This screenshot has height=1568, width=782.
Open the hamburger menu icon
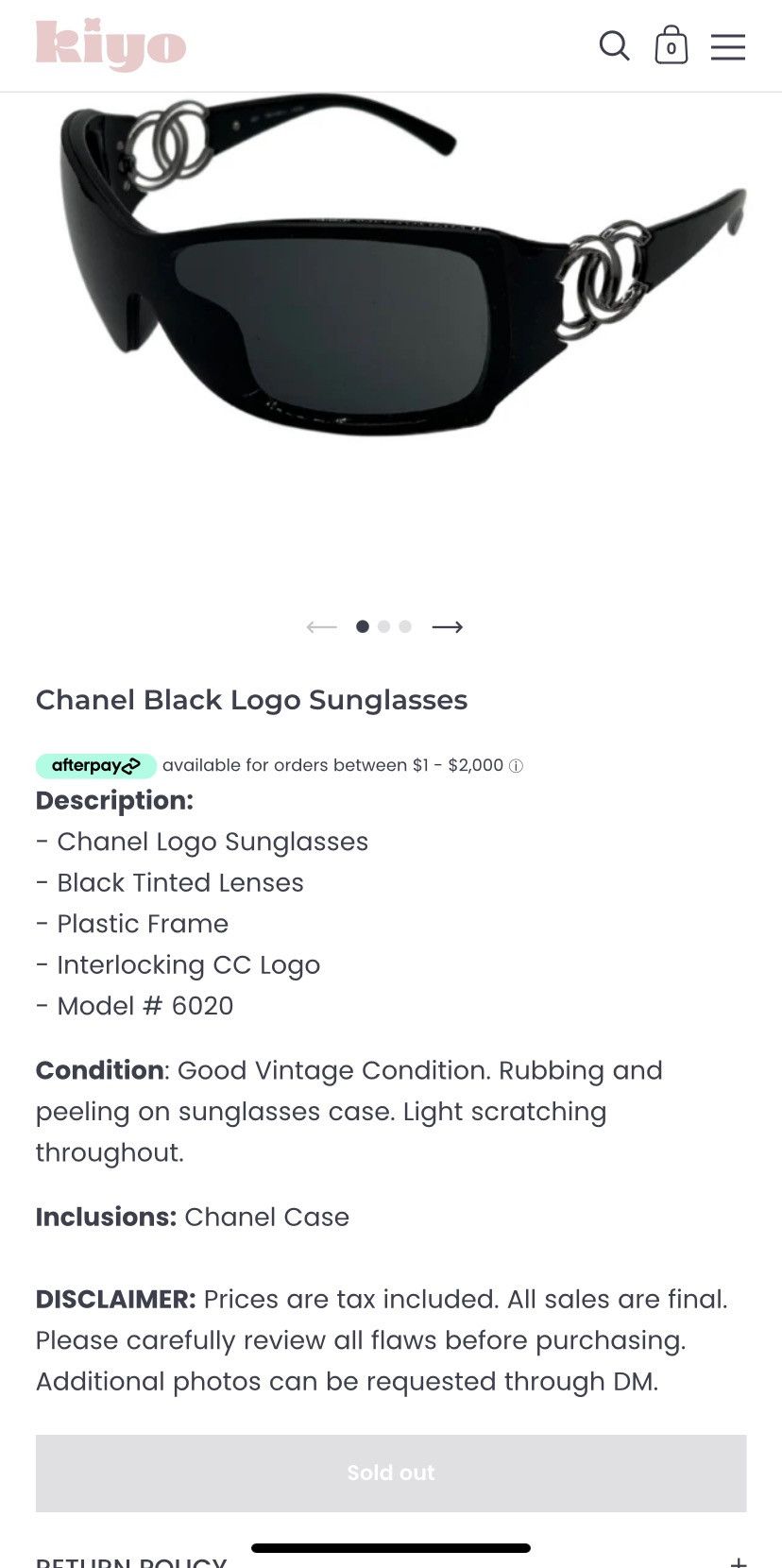coord(728,46)
